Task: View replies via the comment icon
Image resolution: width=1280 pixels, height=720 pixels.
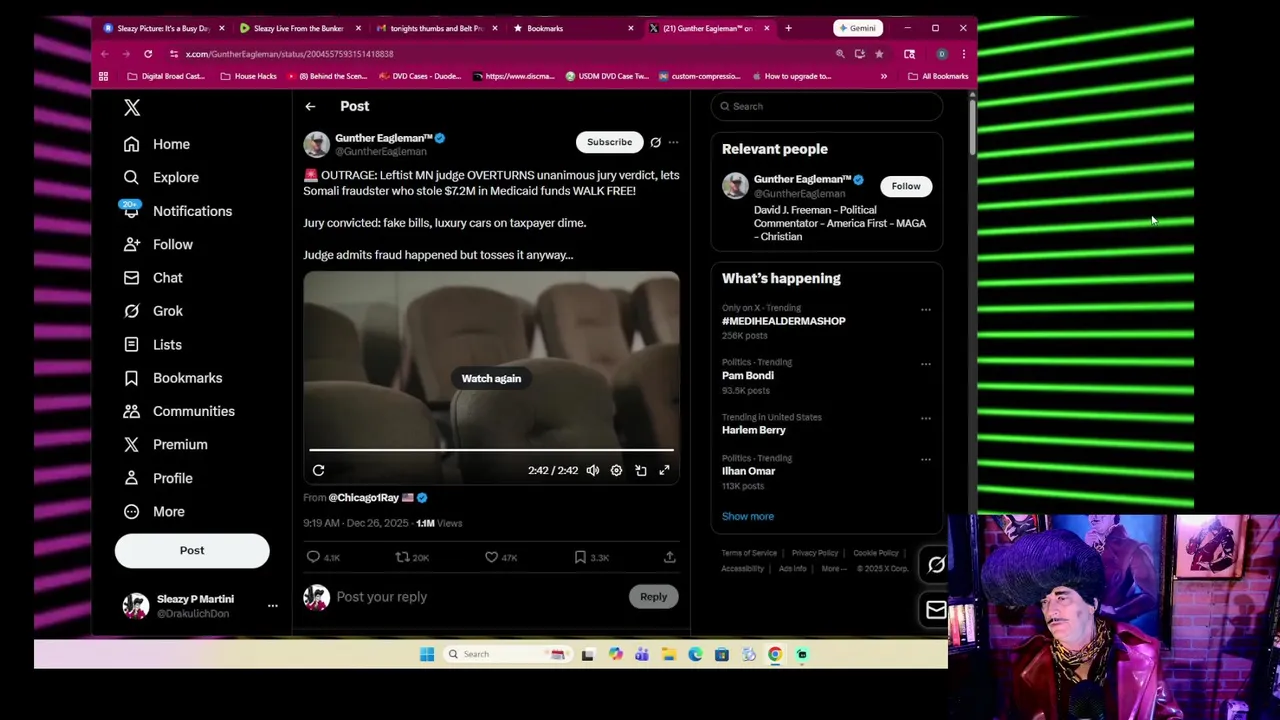Action: click(313, 557)
